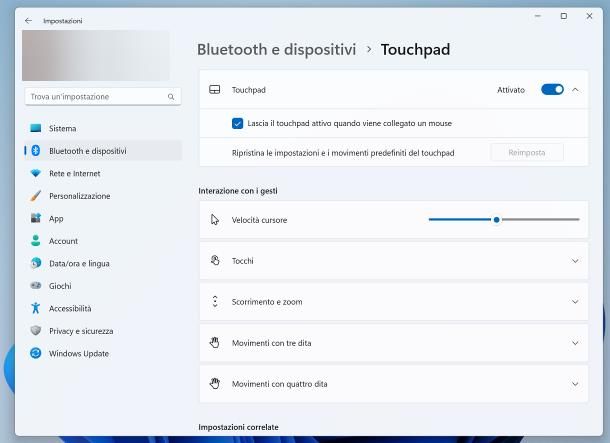Screen dimensions: 610x443
Task: Open Data/ora e lingua settings
Action: click(x=103, y=263)
